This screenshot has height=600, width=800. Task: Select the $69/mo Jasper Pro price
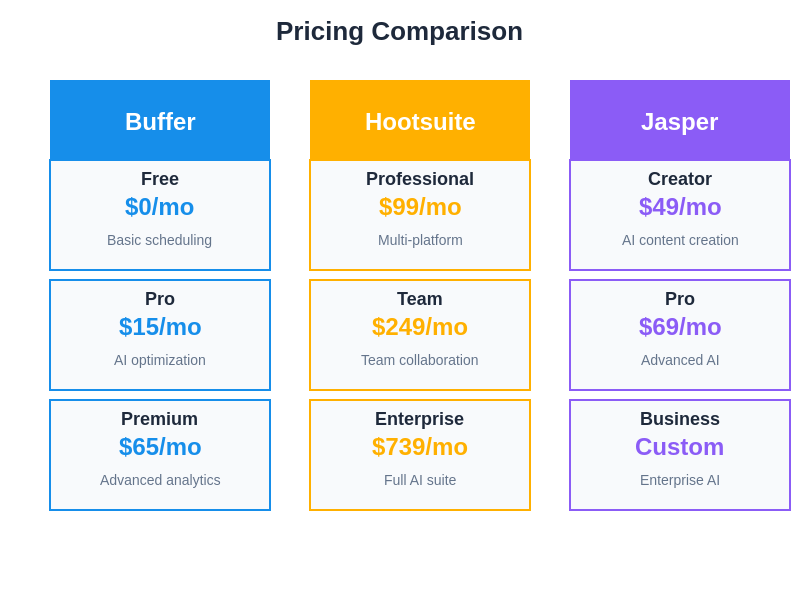click(680, 327)
